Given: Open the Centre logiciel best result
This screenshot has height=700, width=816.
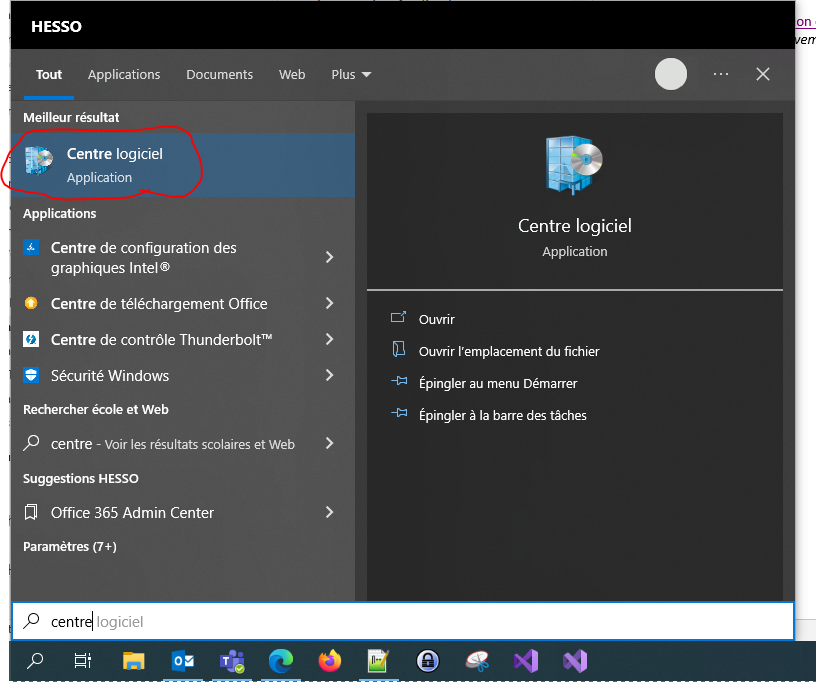Looking at the screenshot, I should pos(183,164).
